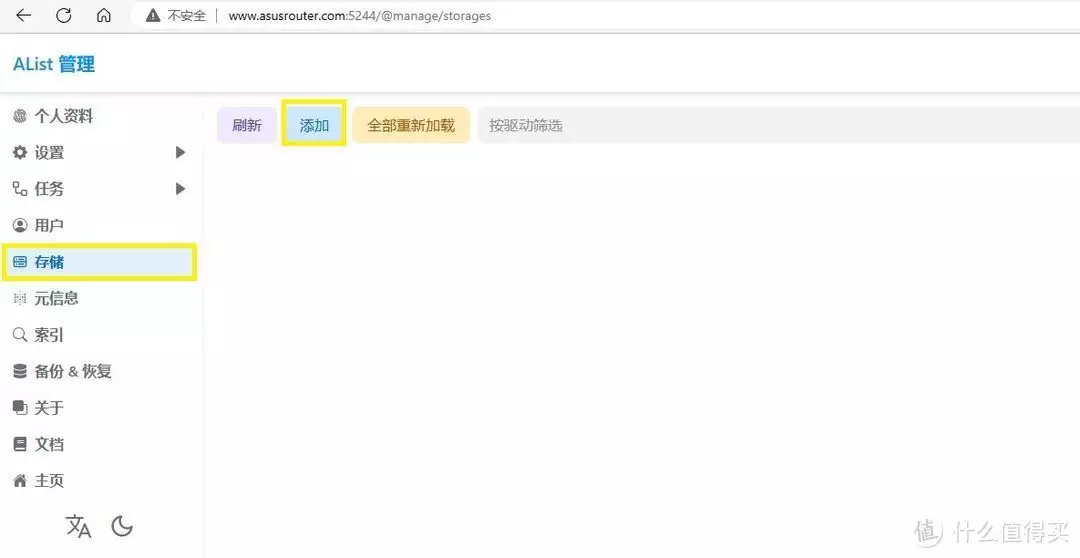
Task: Reload the page with the refresh icon
Action: tap(63, 15)
